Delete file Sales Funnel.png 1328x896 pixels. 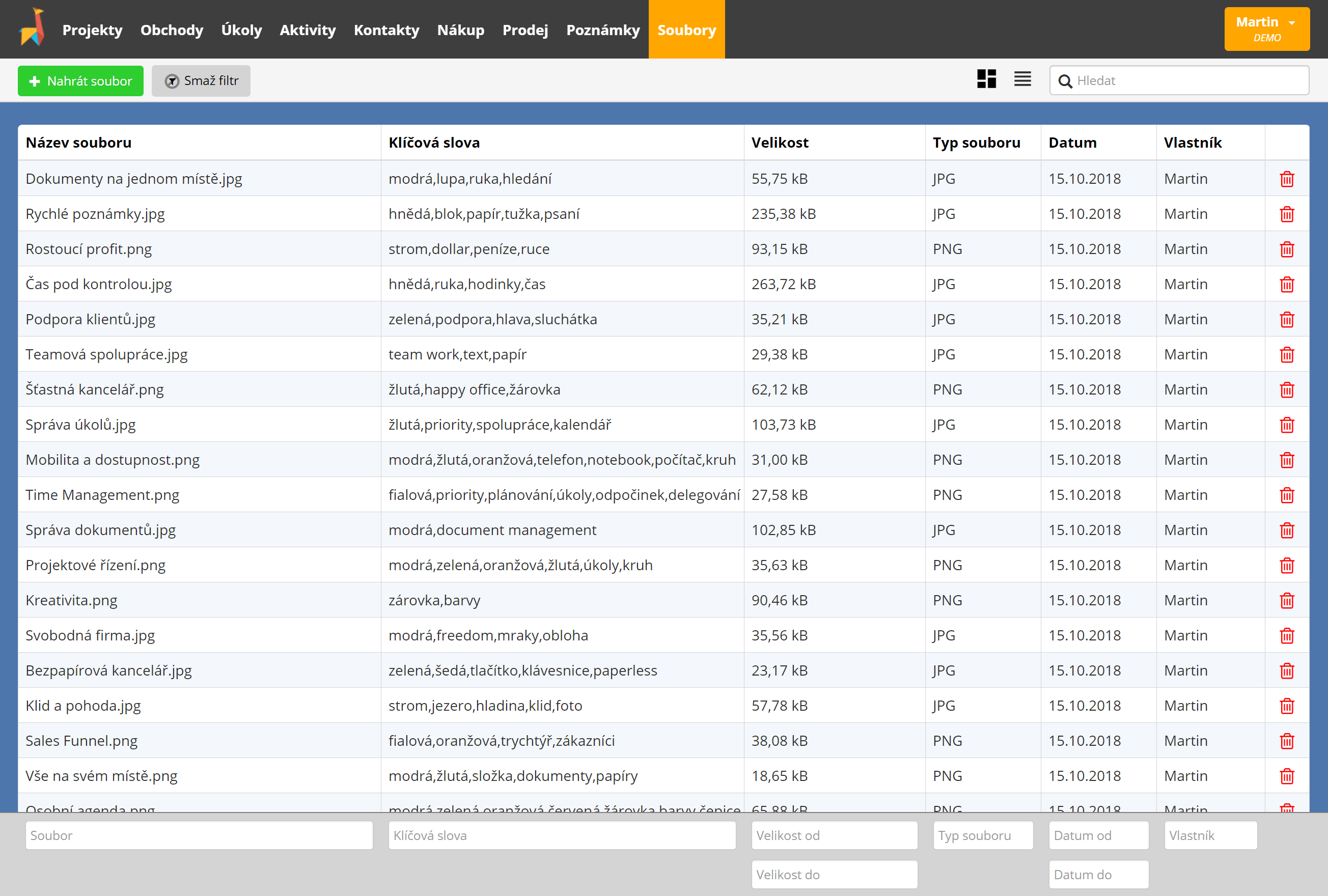coord(1286,741)
